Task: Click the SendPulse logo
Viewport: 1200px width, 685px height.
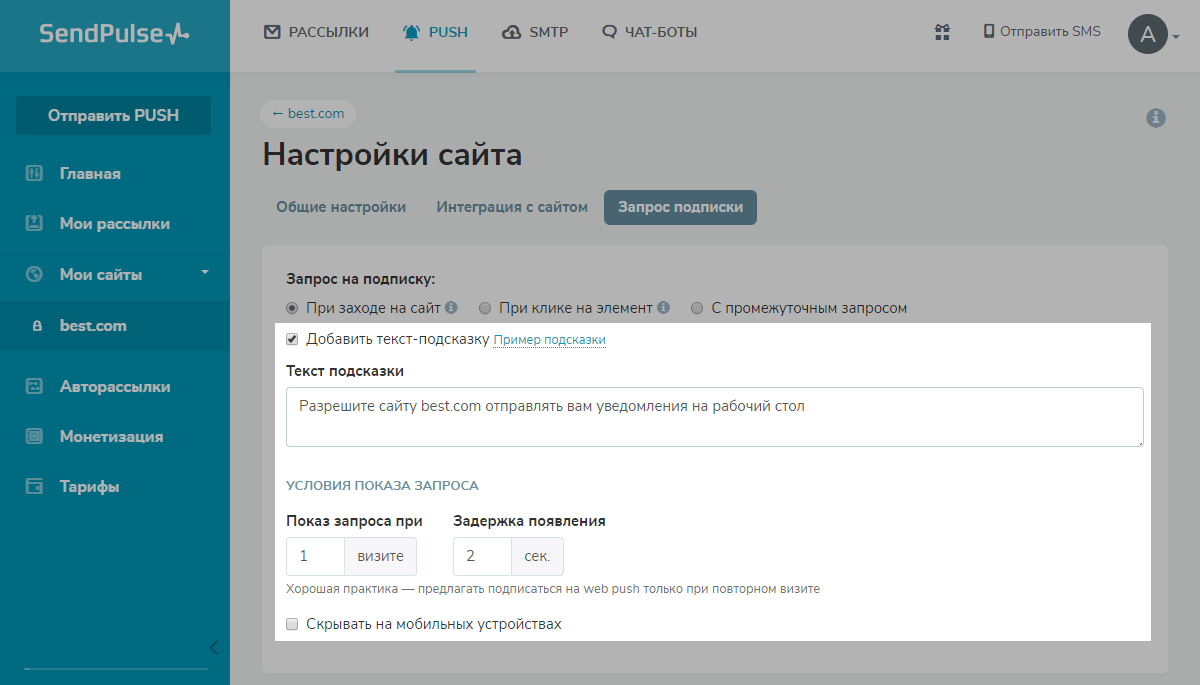Action: (x=114, y=34)
